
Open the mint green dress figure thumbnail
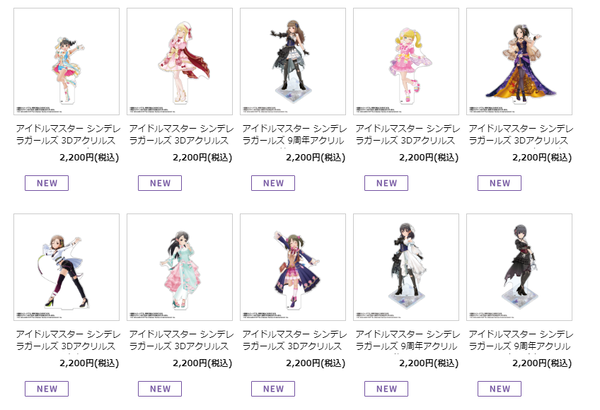click(x=179, y=267)
